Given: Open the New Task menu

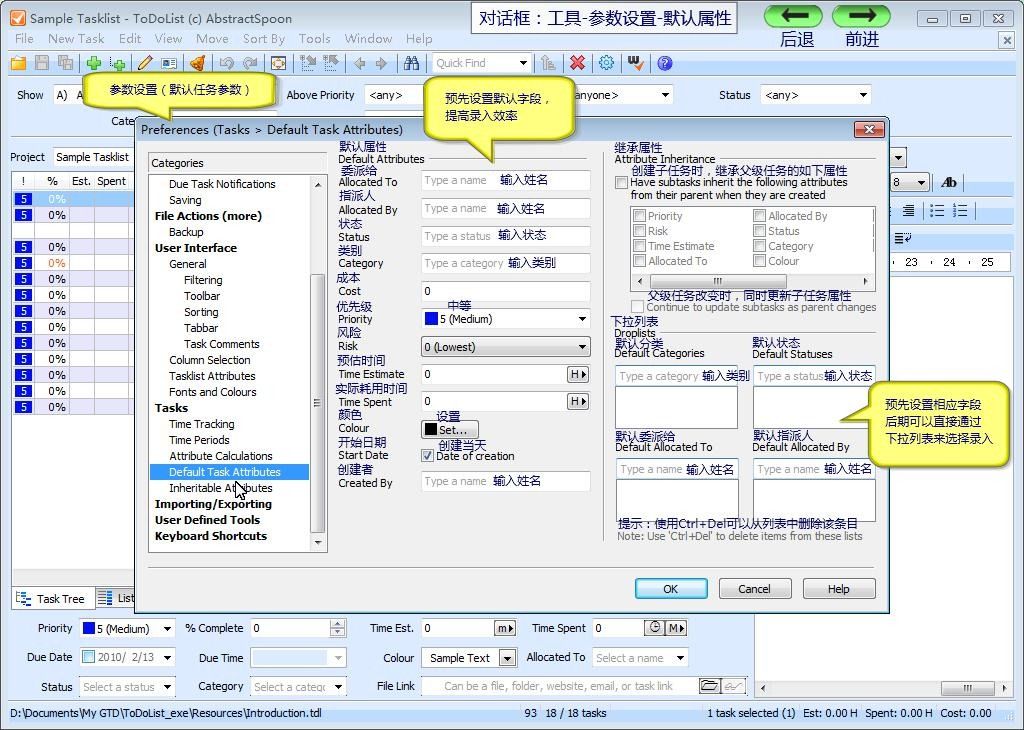Looking at the screenshot, I should pyautogui.click(x=76, y=39).
